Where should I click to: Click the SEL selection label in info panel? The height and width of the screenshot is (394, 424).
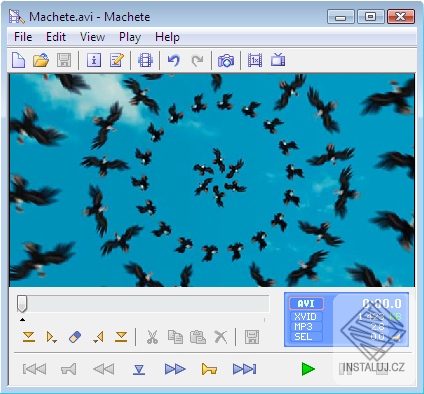pyautogui.click(x=306, y=337)
